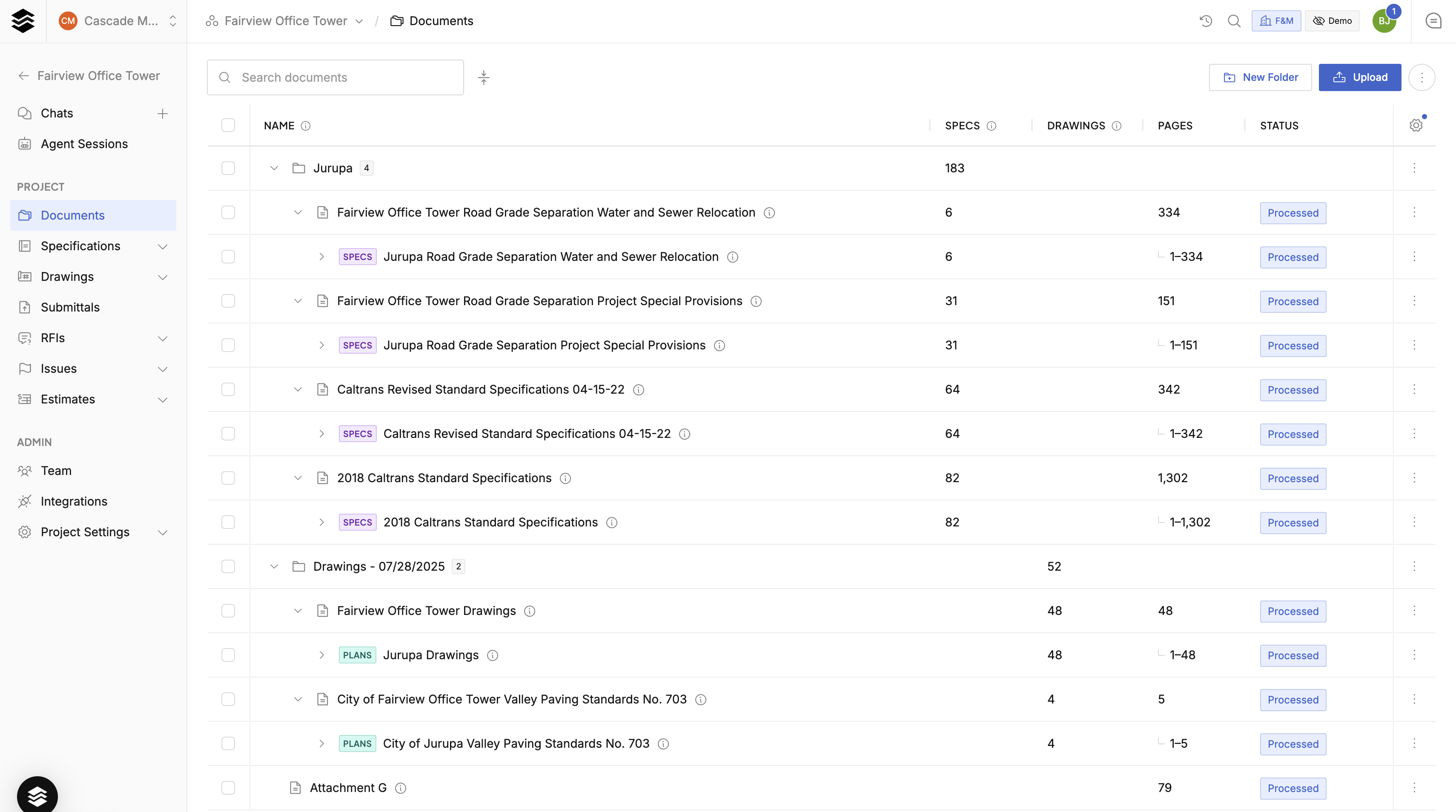Show info for Caltrans Revised Standard Specifications document row
1456x812 pixels.
(639, 390)
